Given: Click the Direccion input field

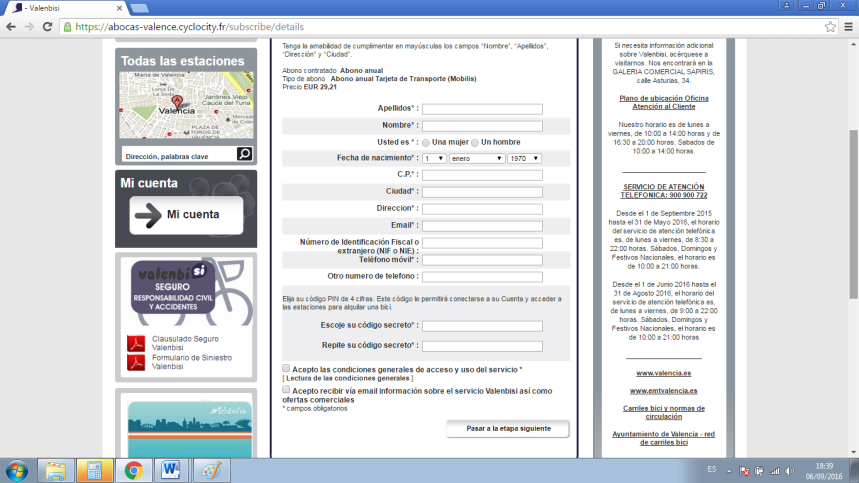Looking at the screenshot, I should coord(482,209).
